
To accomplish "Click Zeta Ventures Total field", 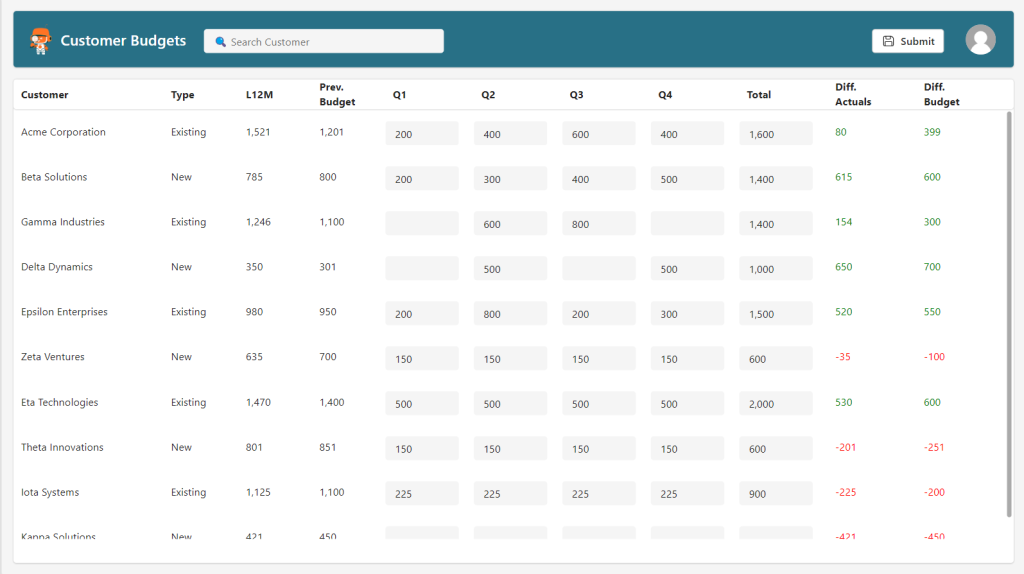I will click(x=776, y=359).
